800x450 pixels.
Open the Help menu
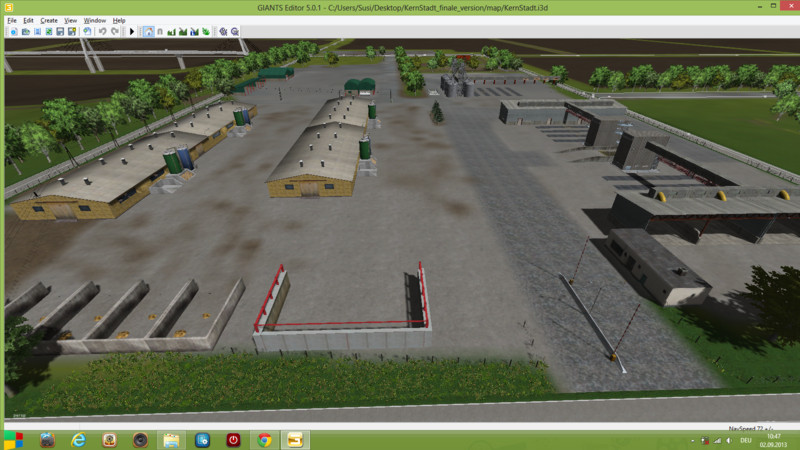point(119,20)
